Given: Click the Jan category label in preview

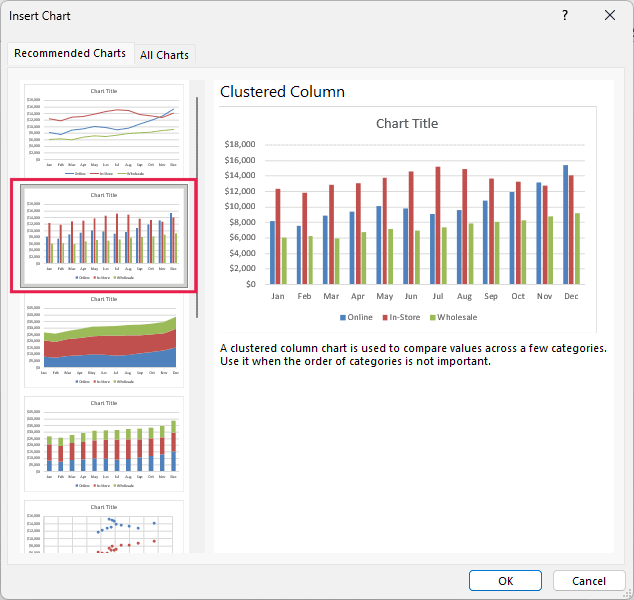Looking at the screenshot, I should 278,296.
